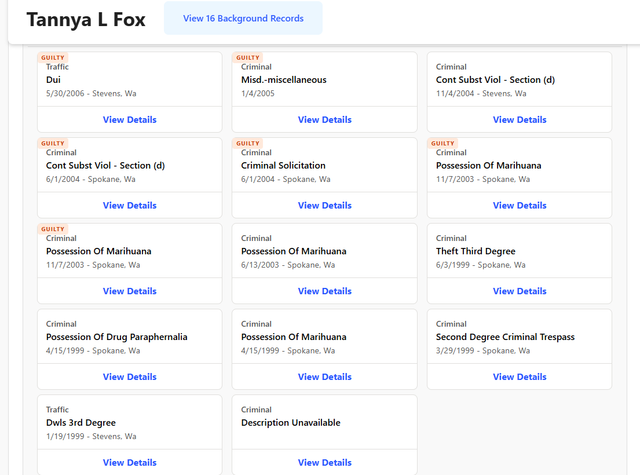Image resolution: width=640 pixels, height=475 pixels.
Task: Click the Possession Of Drug Paraphernalia title
Action: point(117,337)
